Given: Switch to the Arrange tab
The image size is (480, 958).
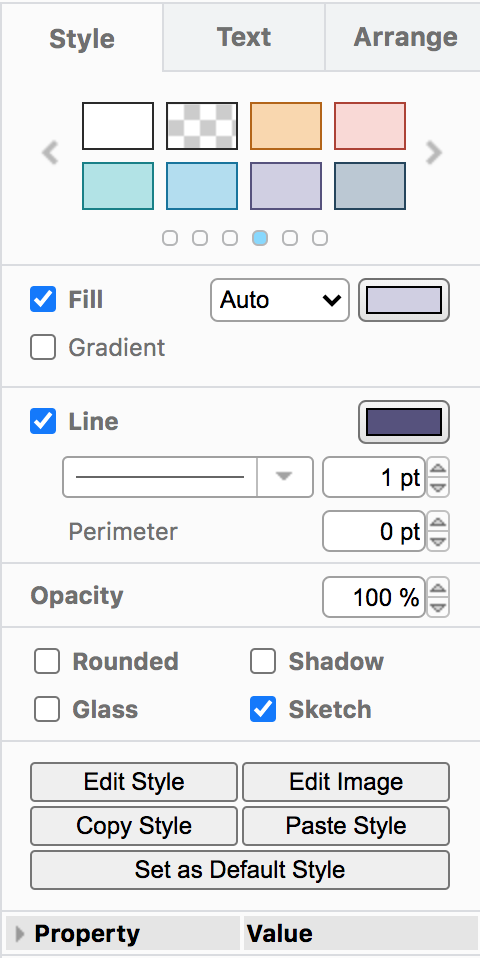Looking at the screenshot, I should click(x=405, y=37).
